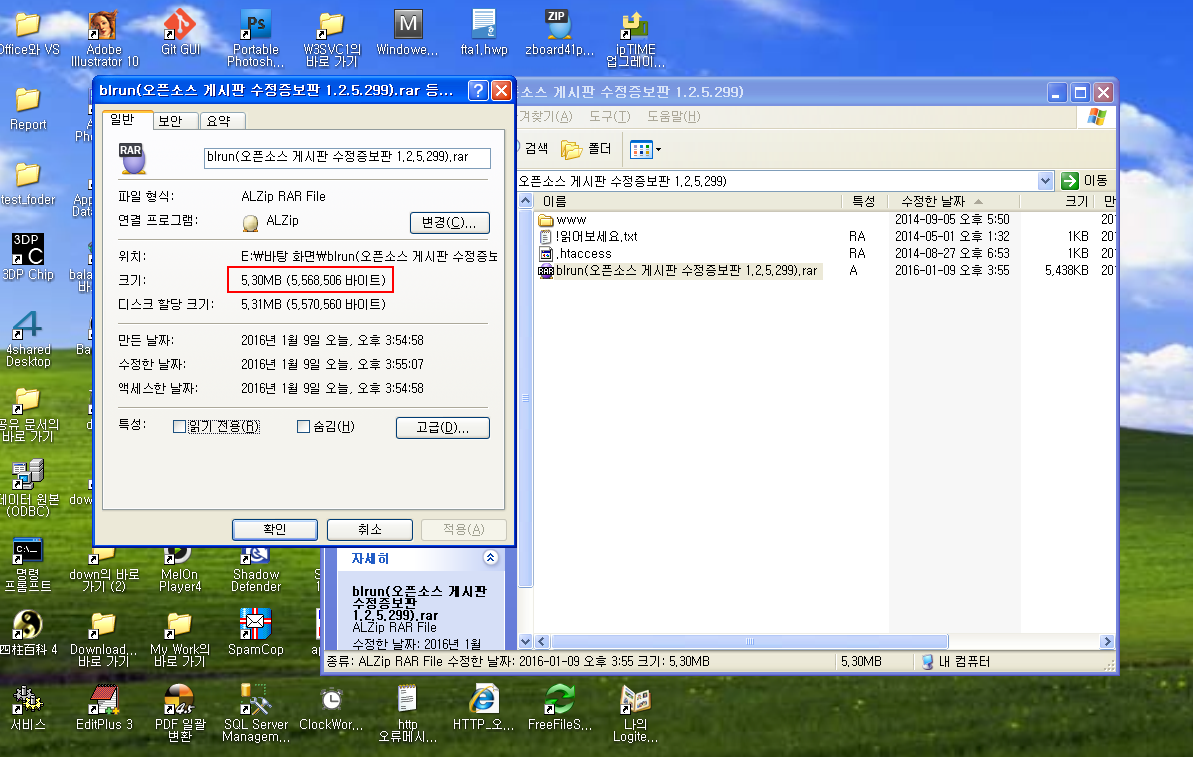
Task: Toggle the 읽기 전용 (Read-only) checkbox
Action: (x=180, y=427)
